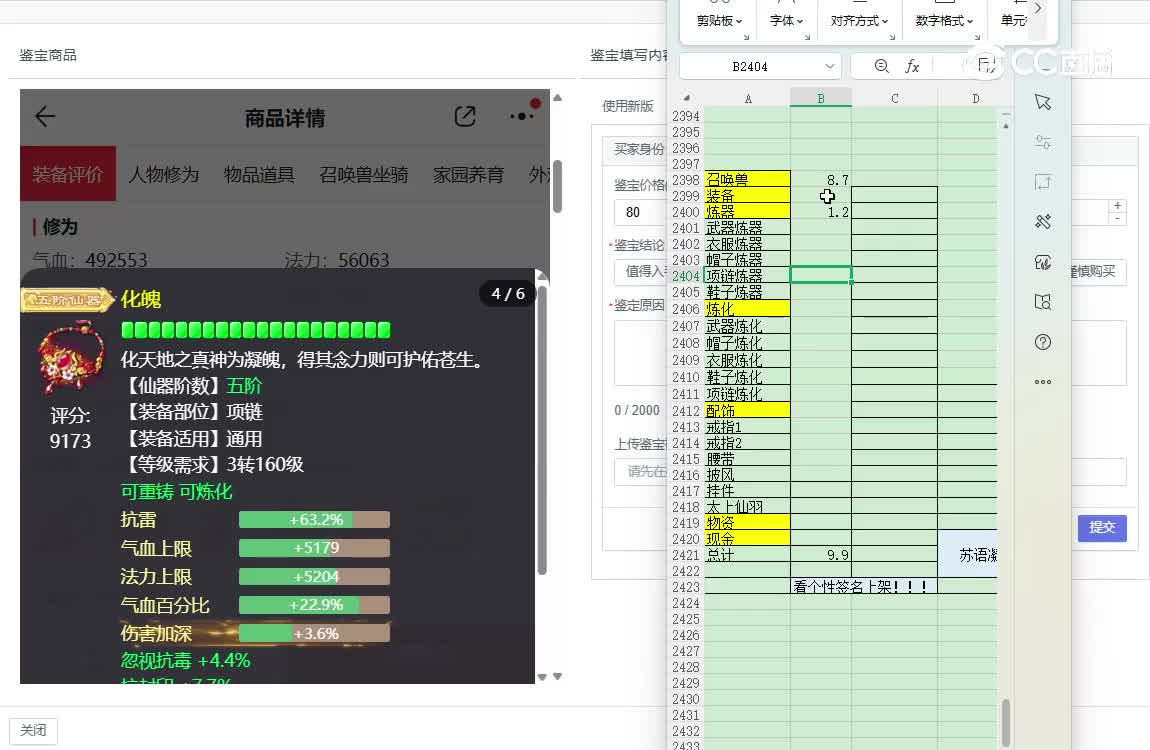Open the three-dot menu with red badge
The height and width of the screenshot is (750, 1150).
click(522, 116)
